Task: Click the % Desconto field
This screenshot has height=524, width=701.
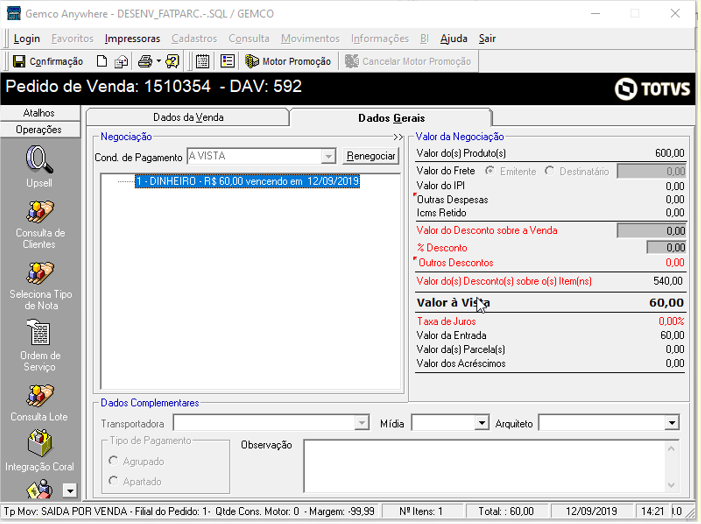Action: (667, 247)
